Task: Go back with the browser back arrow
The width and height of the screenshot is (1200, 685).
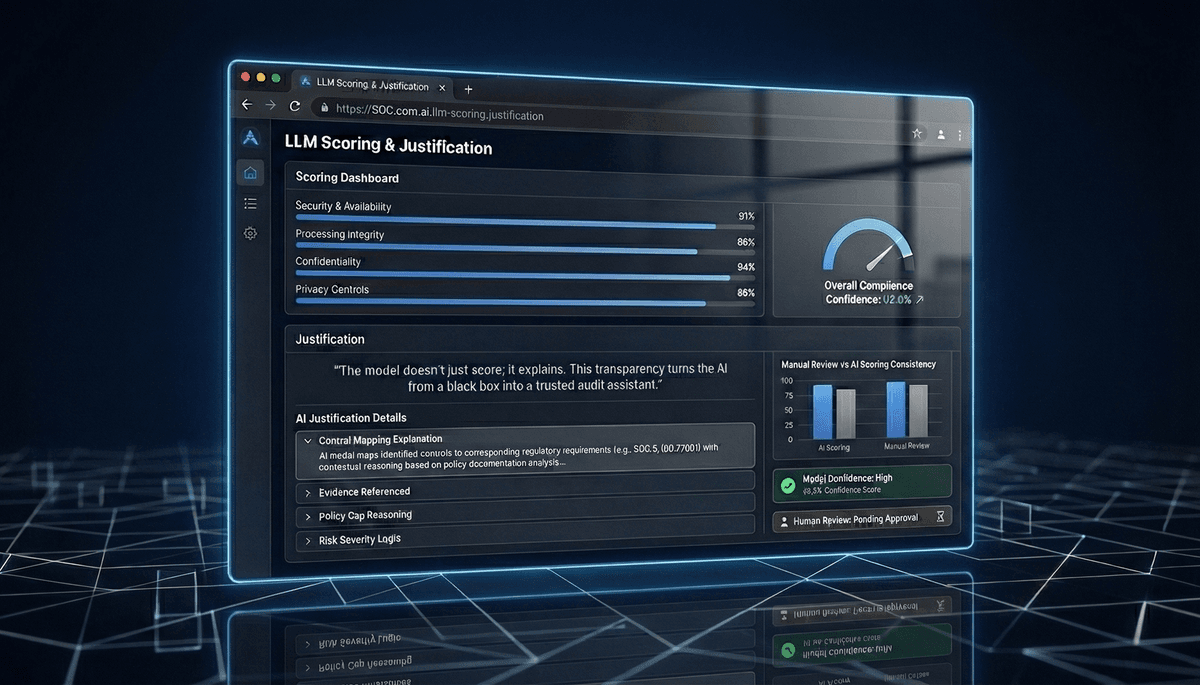Action: (247, 104)
